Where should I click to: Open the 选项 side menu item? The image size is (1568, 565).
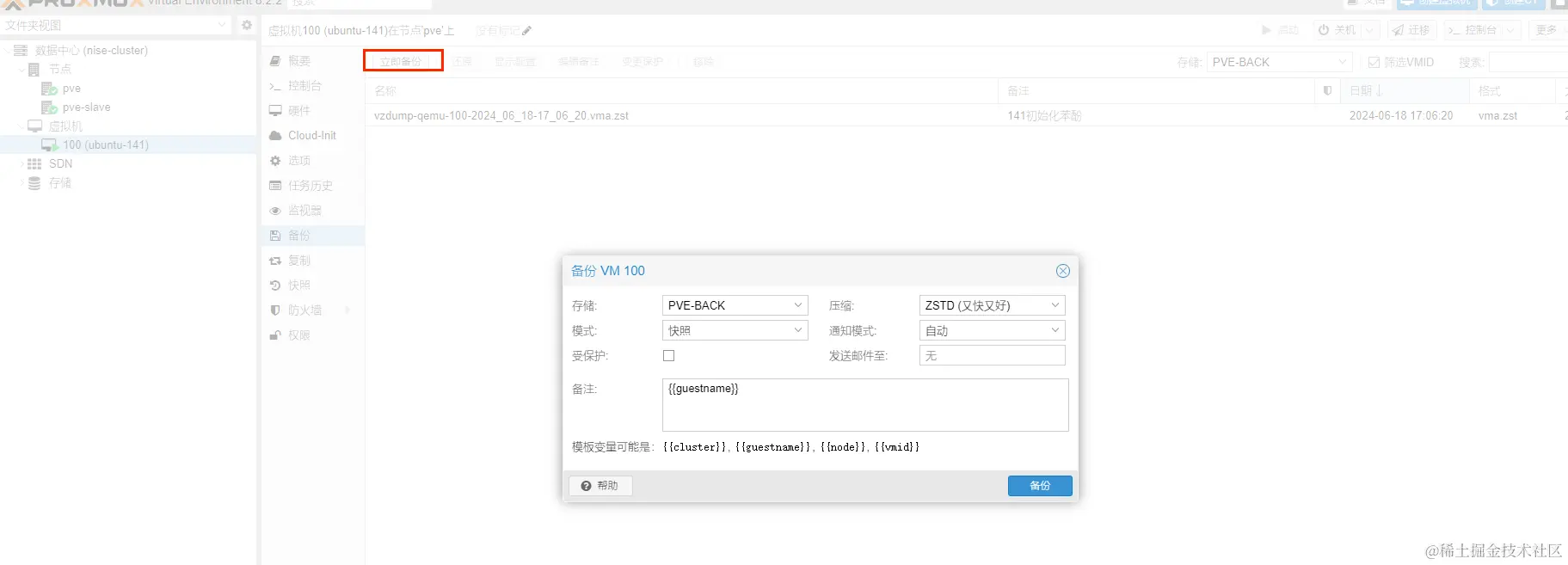[x=313, y=161]
